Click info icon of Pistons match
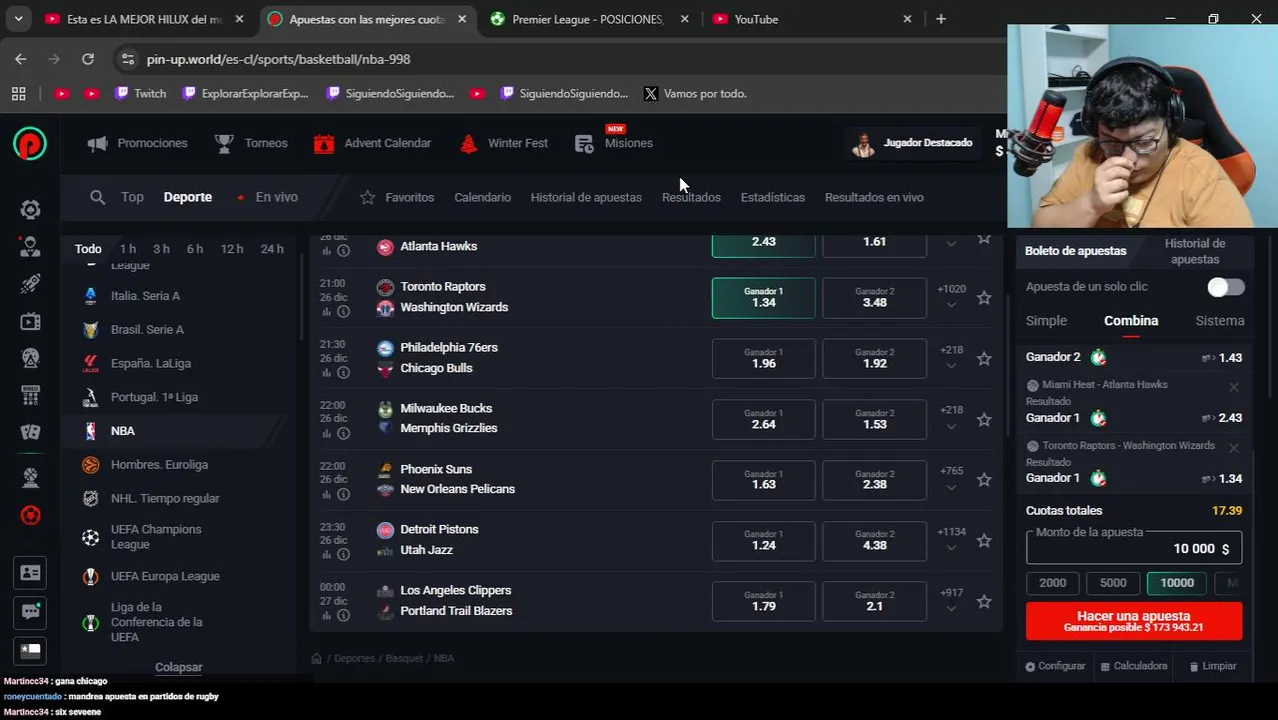Image resolution: width=1278 pixels, height=720 pixels. 343,555
